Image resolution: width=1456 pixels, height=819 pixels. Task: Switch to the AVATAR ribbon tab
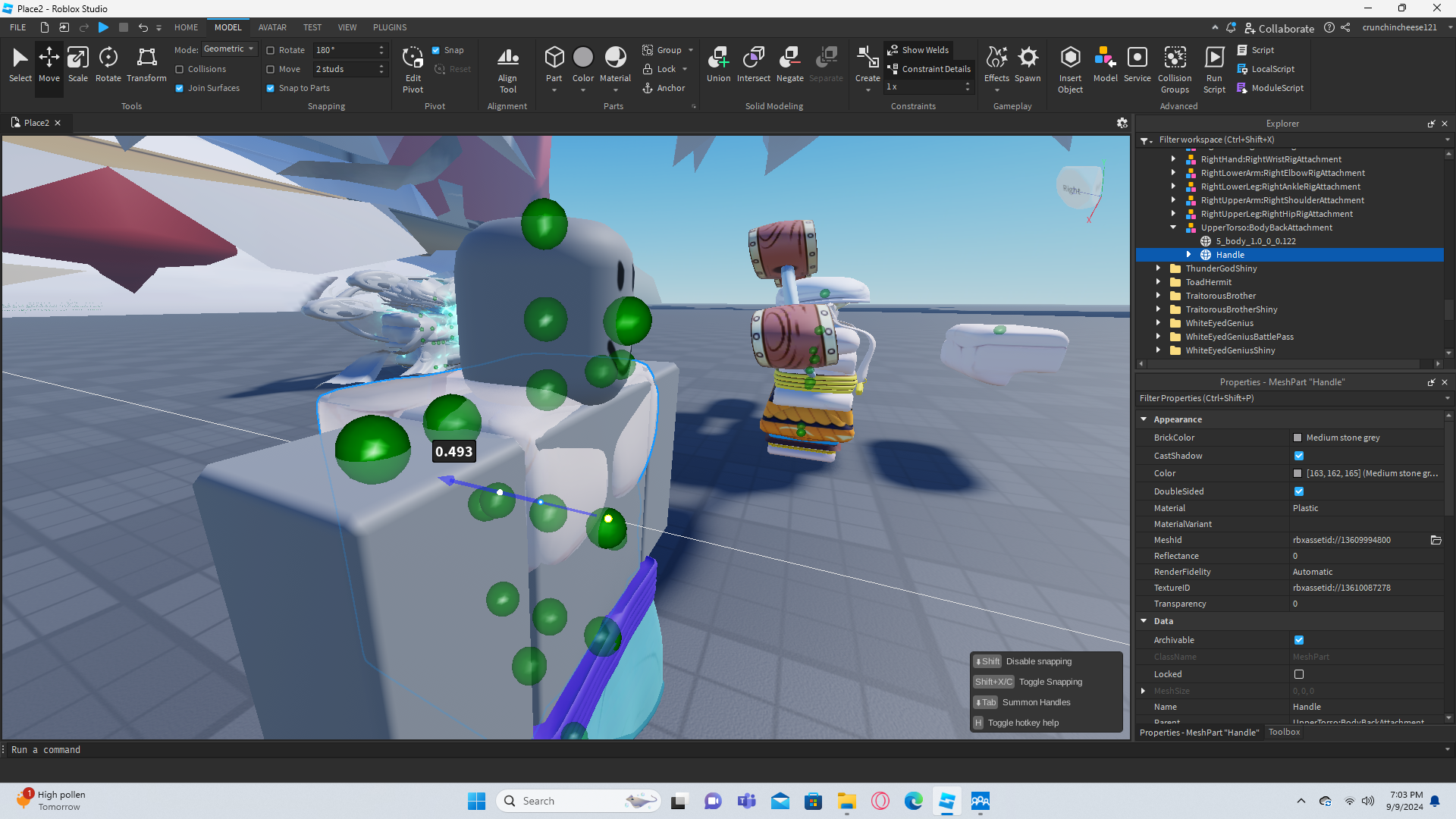click(272, 27)
